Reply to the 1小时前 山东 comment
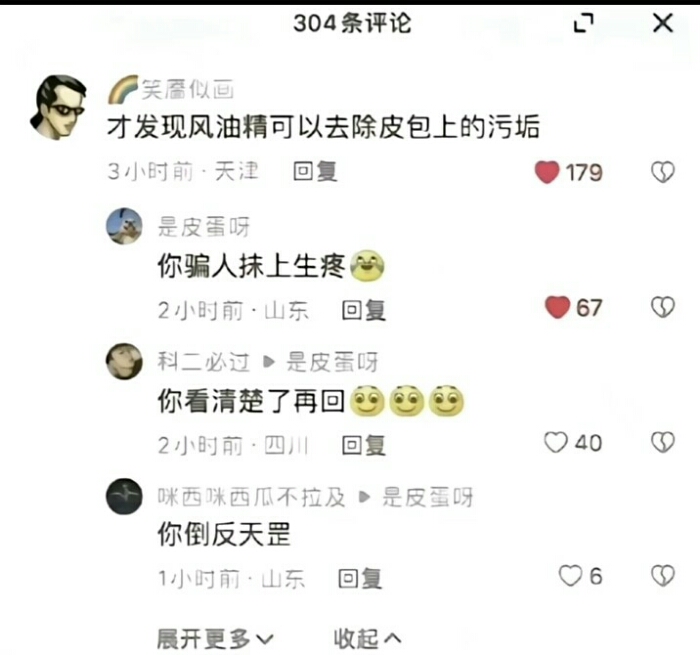The height and width of the screenshot is (655, 700). 360,579
